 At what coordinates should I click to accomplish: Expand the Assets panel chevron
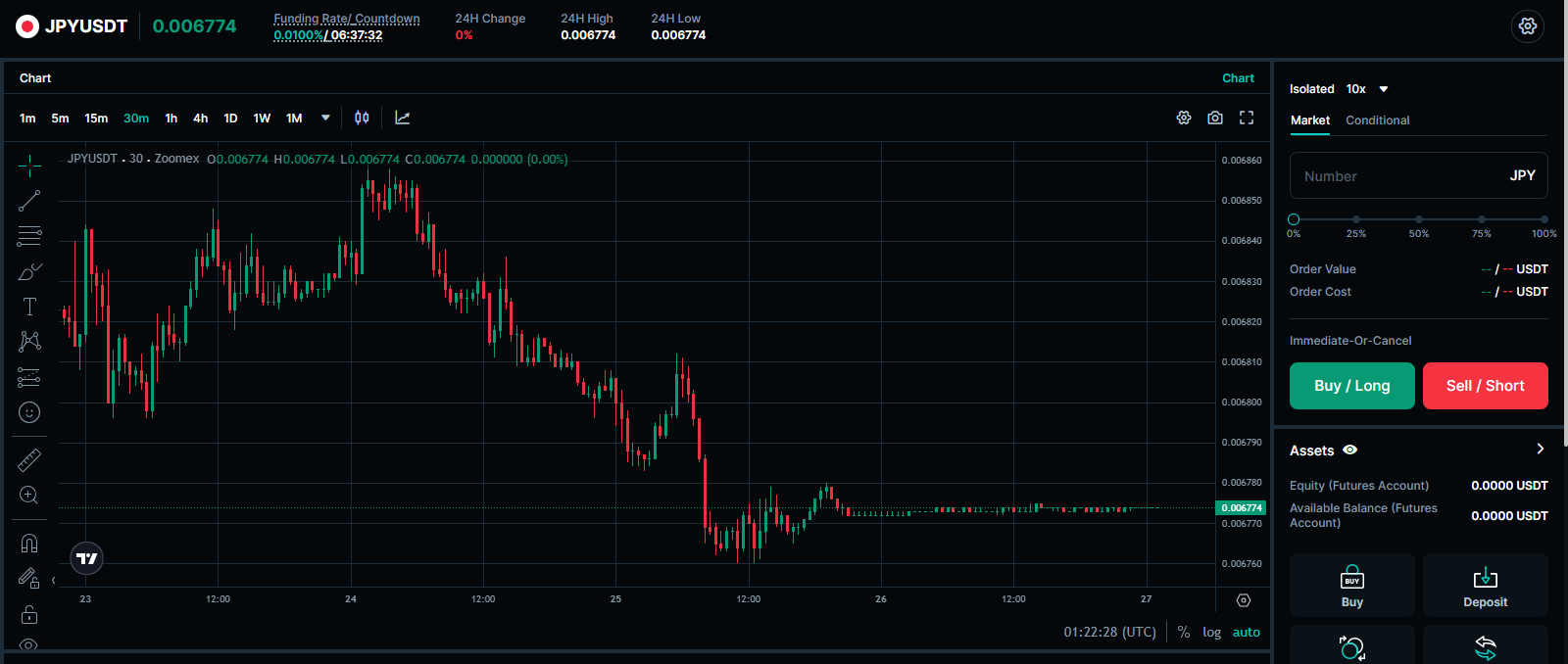coord(1540,449)
